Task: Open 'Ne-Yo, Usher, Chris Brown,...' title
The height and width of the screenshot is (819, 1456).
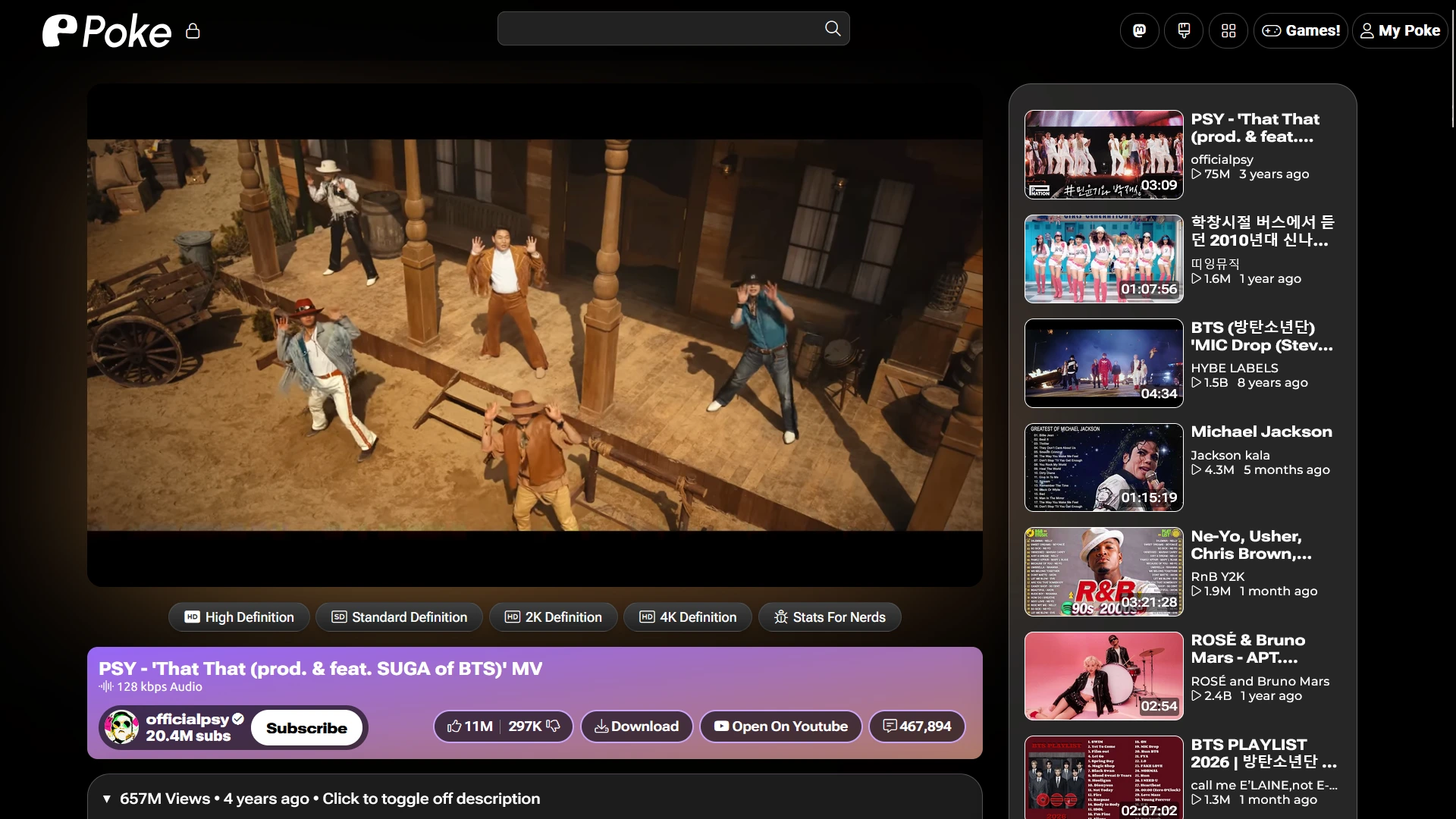Action: pos(1250,545)
